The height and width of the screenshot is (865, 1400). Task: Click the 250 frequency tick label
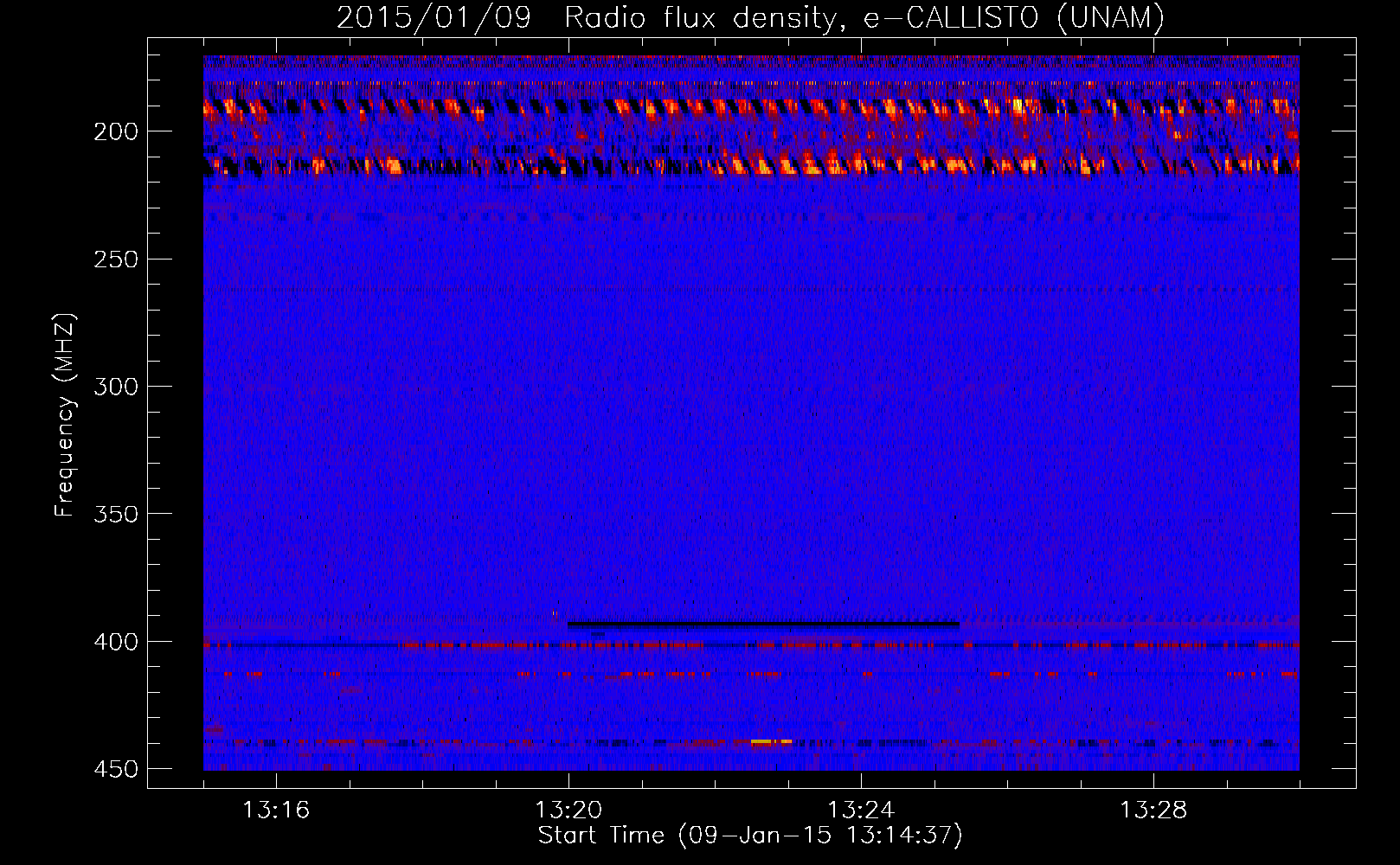116,259
